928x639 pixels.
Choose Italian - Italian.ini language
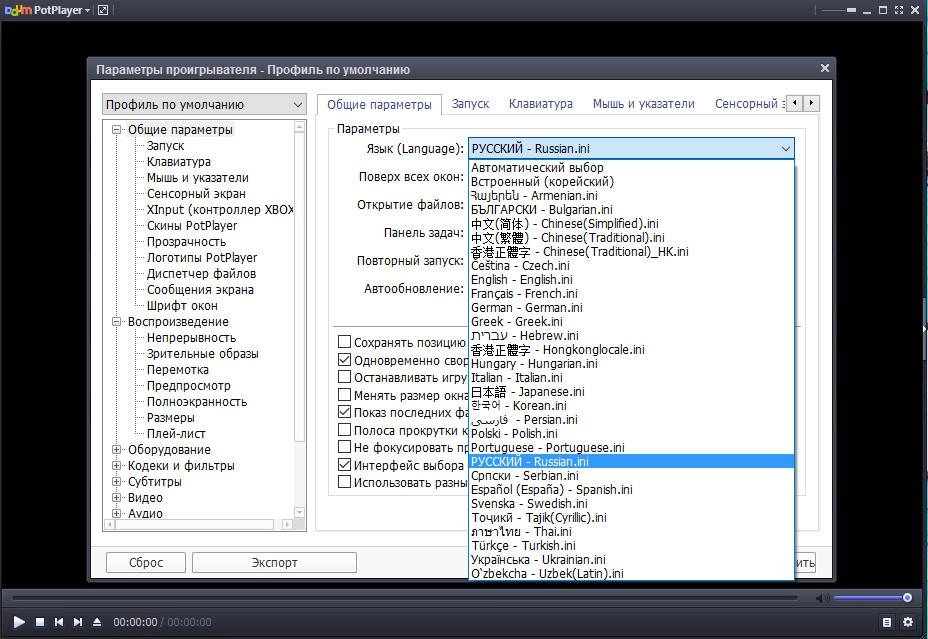pos(631,377)
